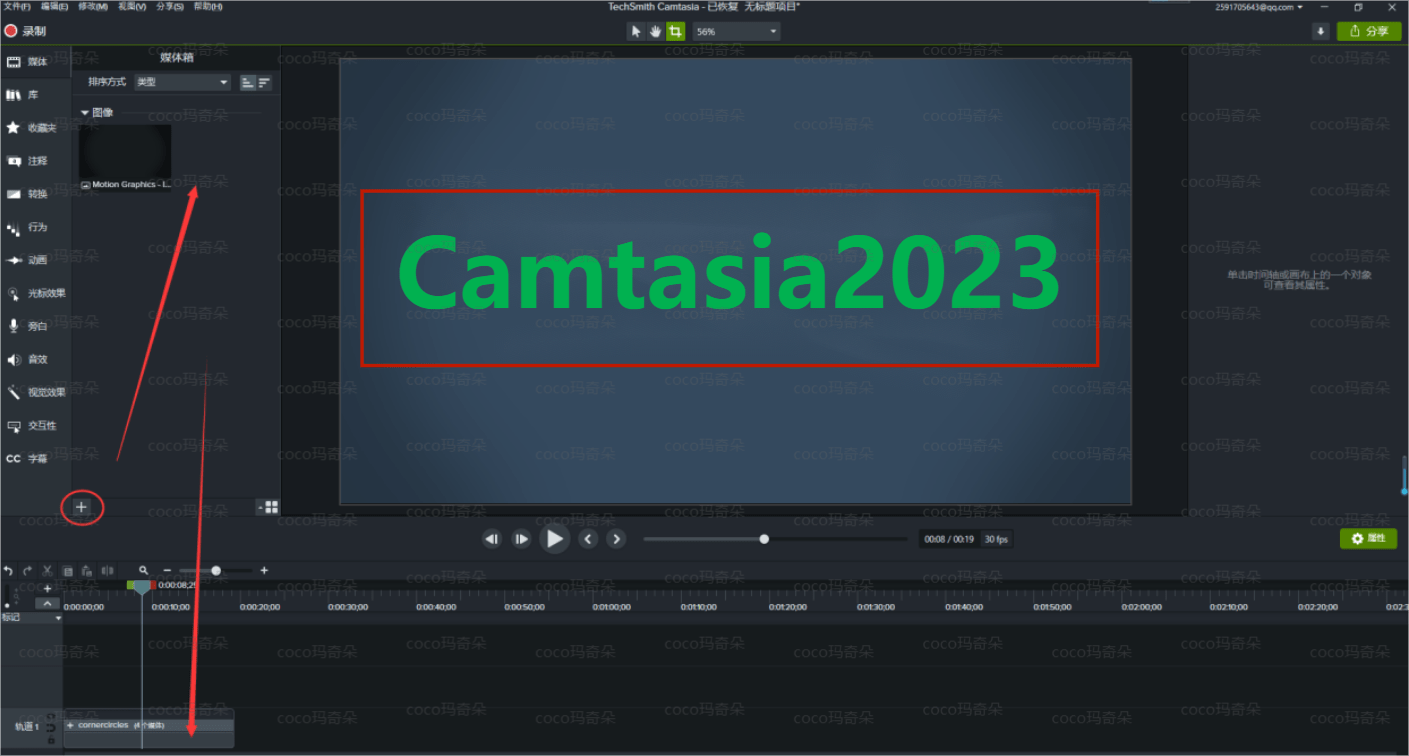
Task: Click the large Play button
Action: pyautogui.click(x=554, y=539)
